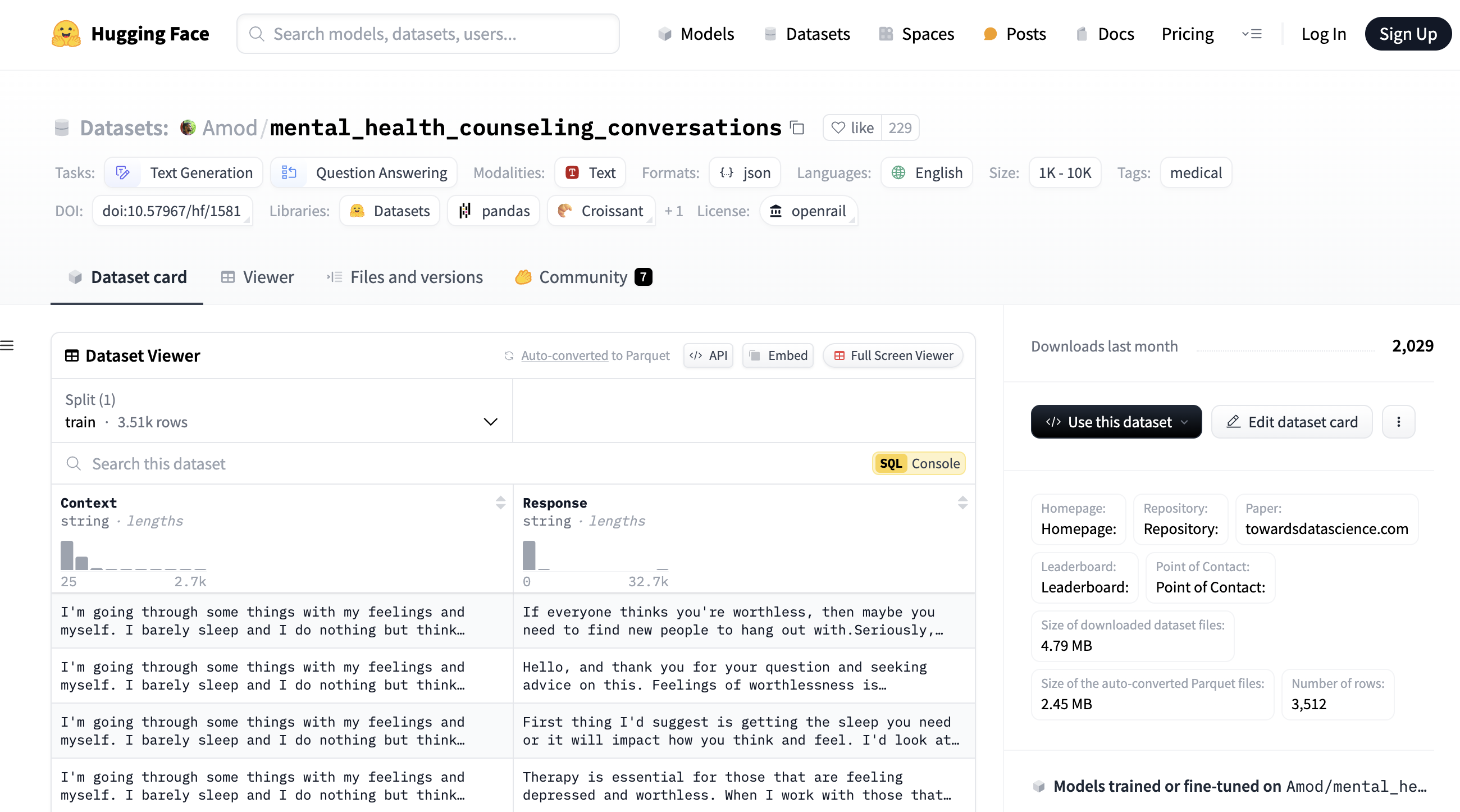This screenshot has width=1460, height=812.
Task: Open the towardsdatascience.com paper link
Action: 1327,528
